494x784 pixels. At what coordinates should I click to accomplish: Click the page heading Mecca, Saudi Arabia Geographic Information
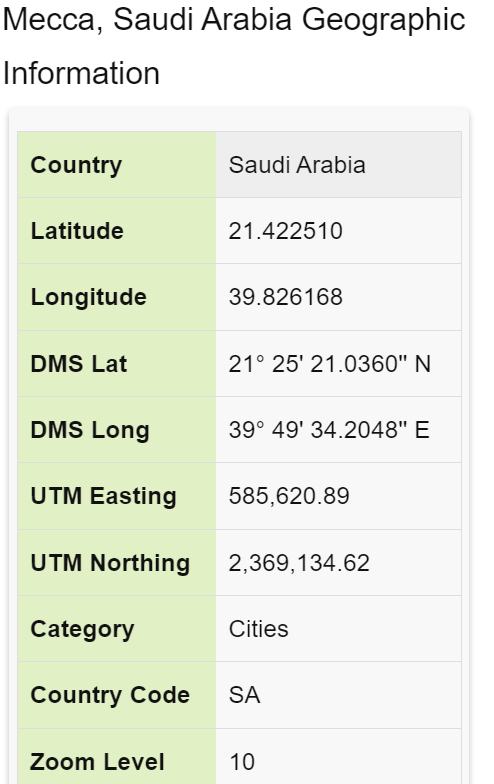point(234,46)
